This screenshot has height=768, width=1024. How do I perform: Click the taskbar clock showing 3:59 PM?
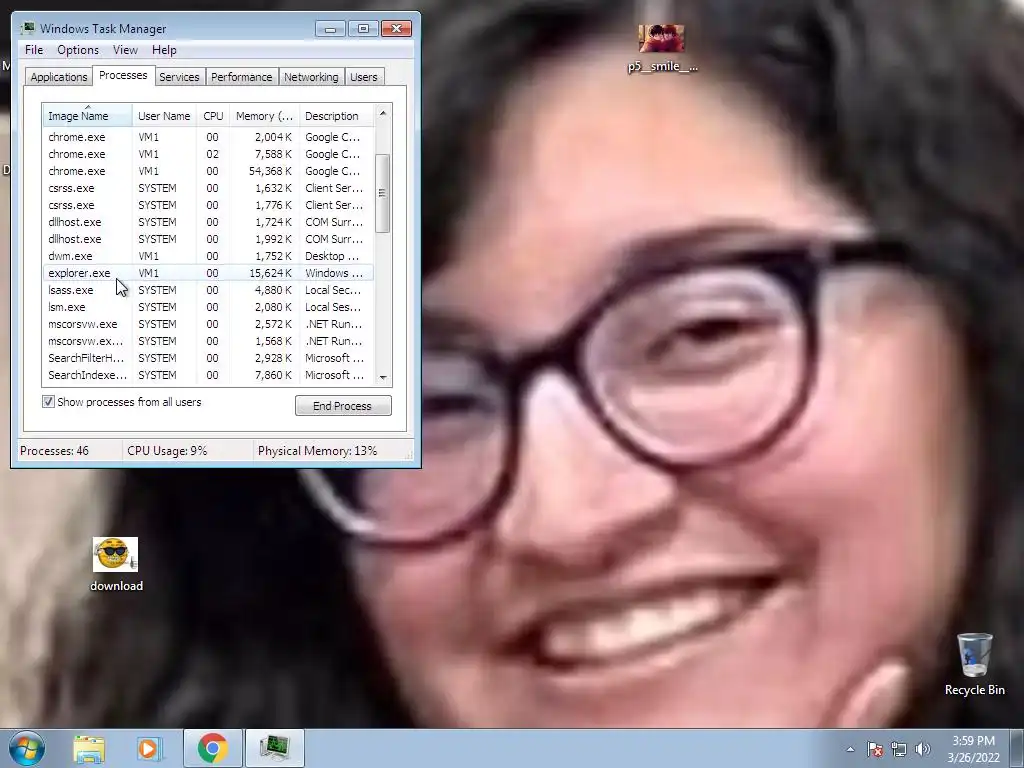click(974, 749)
